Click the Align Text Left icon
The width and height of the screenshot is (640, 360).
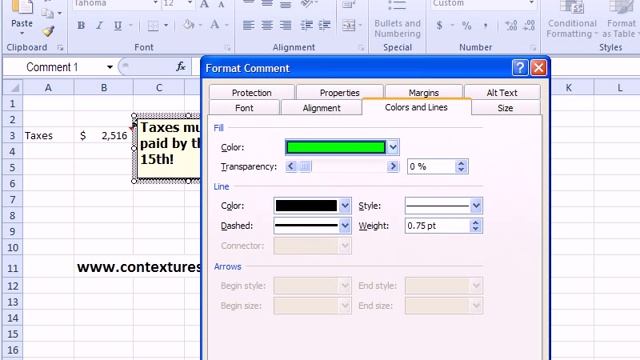(248, 25)
